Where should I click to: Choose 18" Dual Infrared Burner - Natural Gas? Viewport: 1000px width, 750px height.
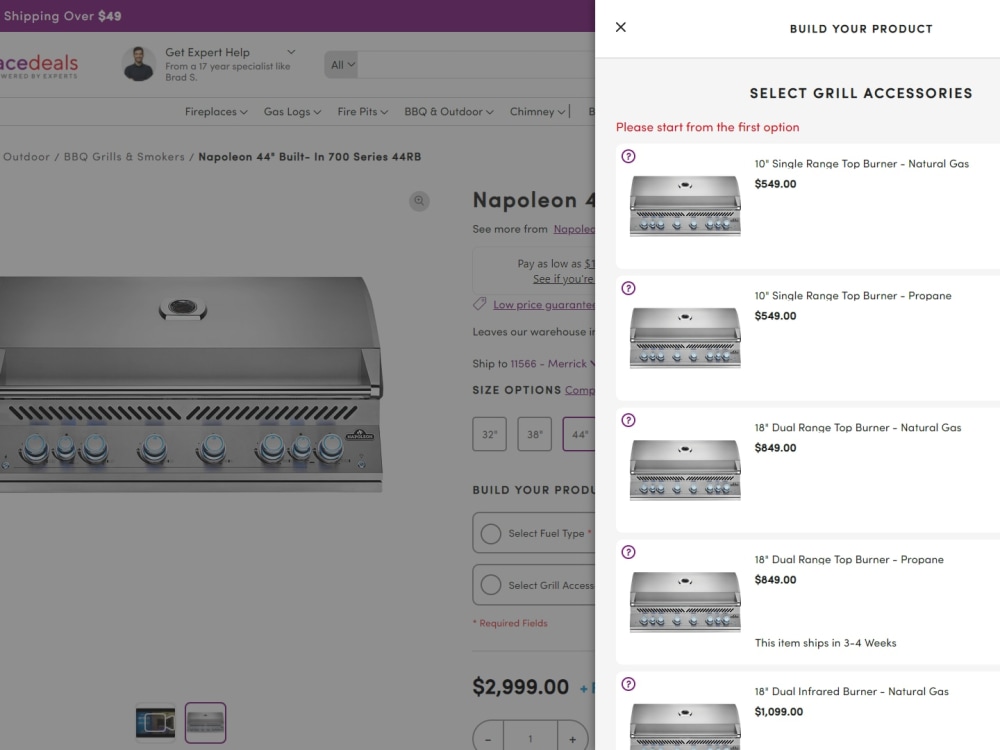point(851,692)
